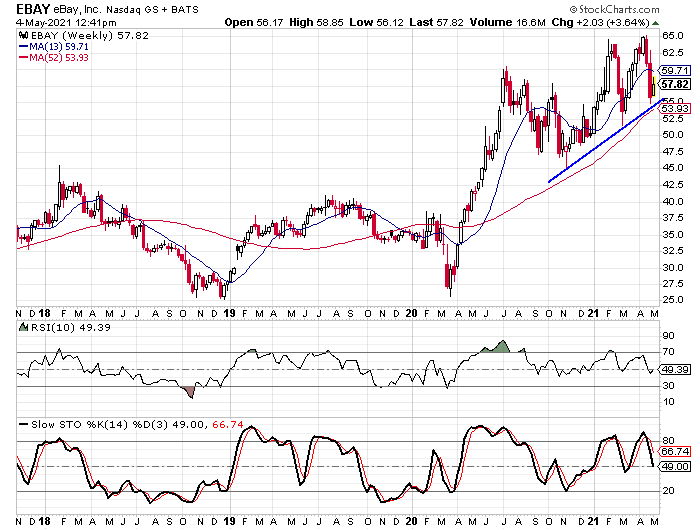The image size is (700, 530).
Task: Click the 65.0 price axis label
Action: 673,36
